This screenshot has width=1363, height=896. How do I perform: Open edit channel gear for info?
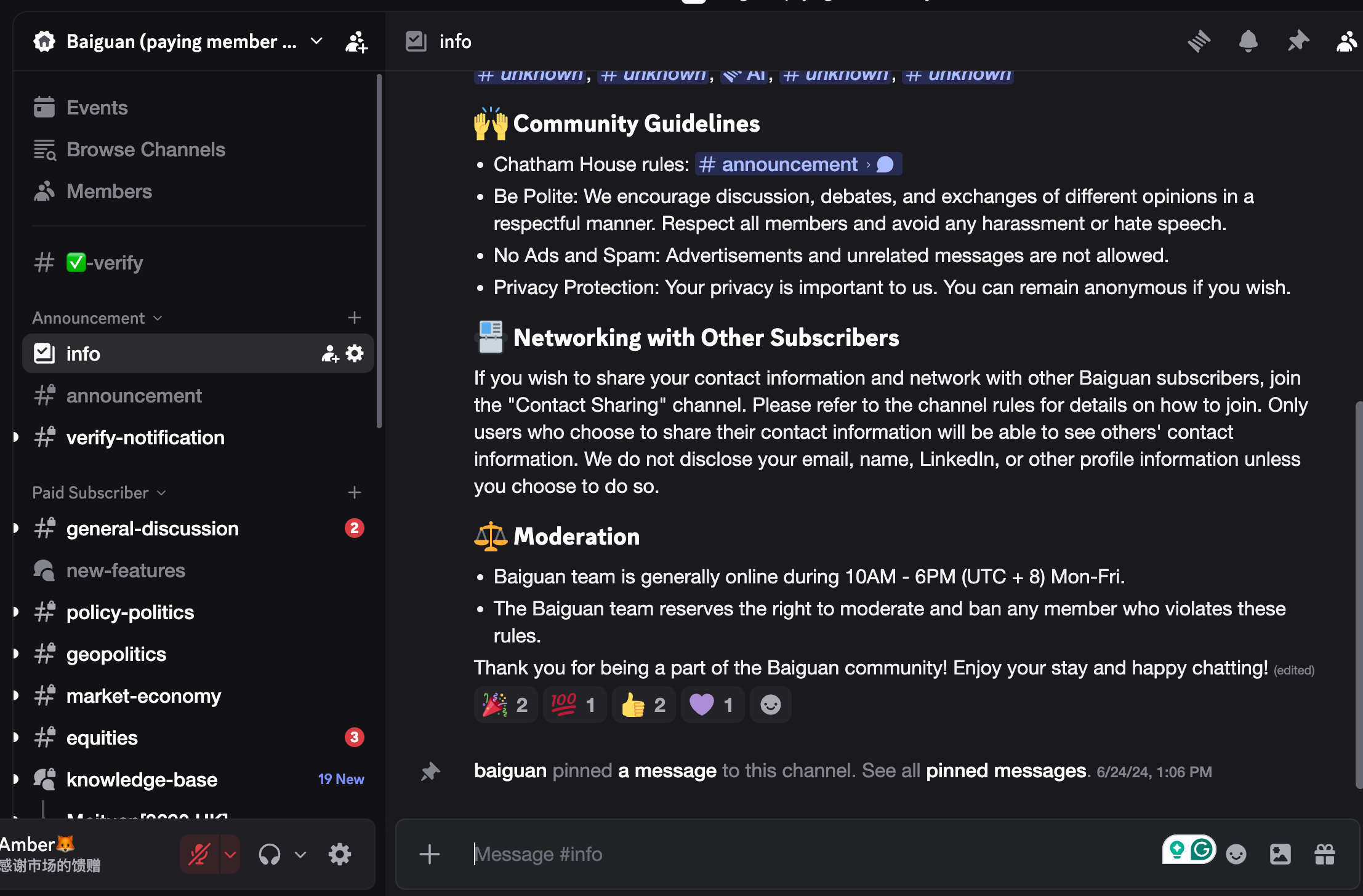point(355,353)
